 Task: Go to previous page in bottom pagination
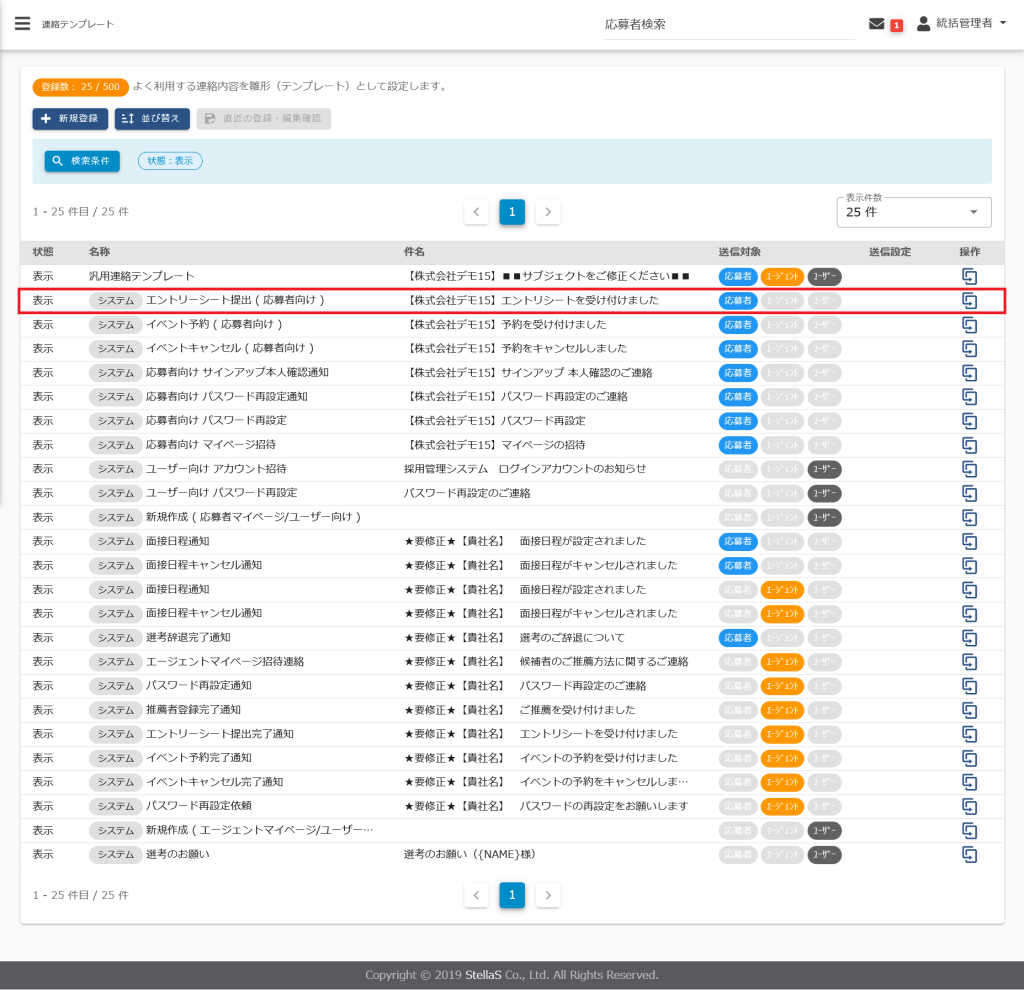[x=476, y=895]
